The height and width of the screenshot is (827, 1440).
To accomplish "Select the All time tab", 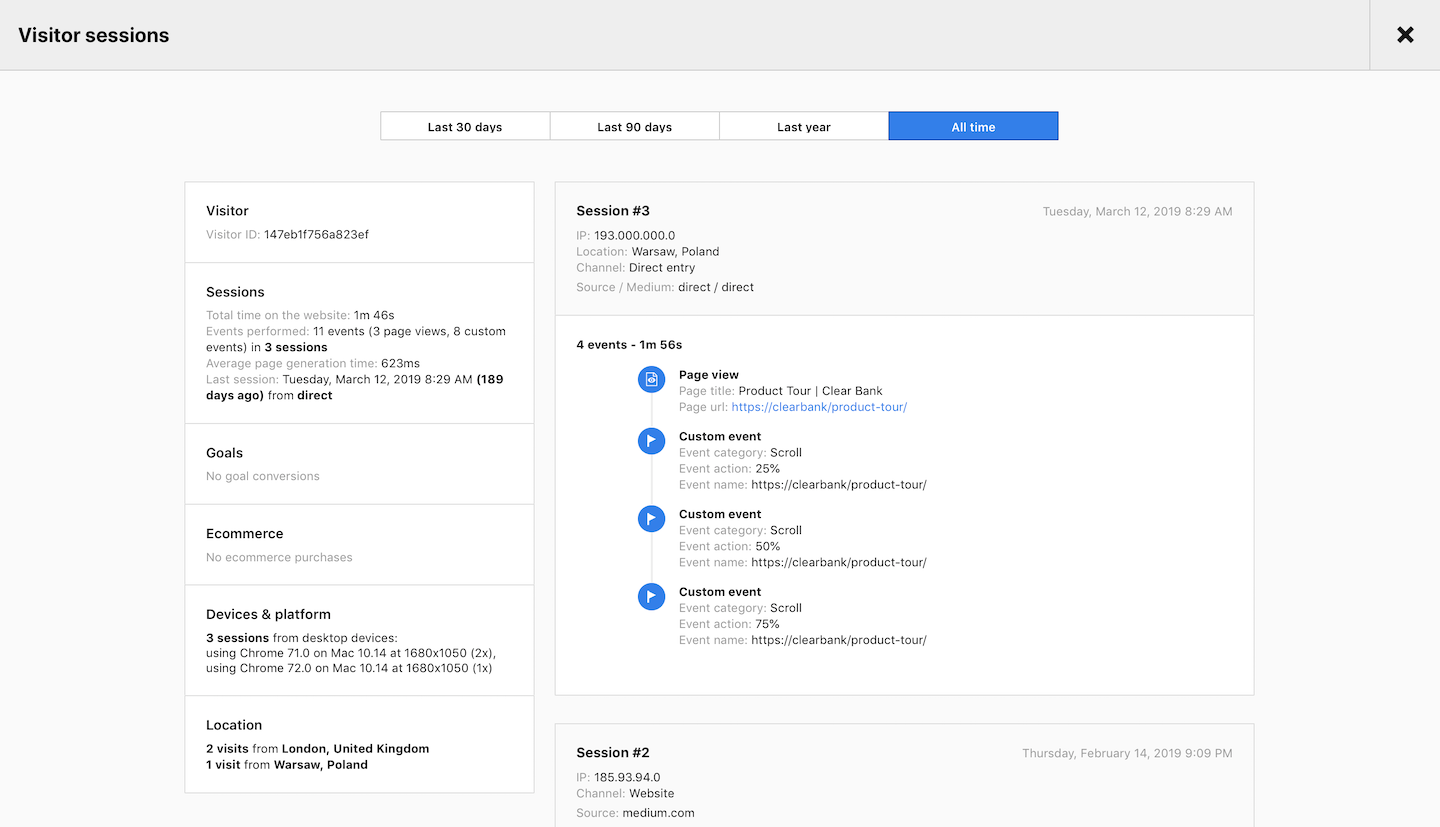I will click(973, 126).
